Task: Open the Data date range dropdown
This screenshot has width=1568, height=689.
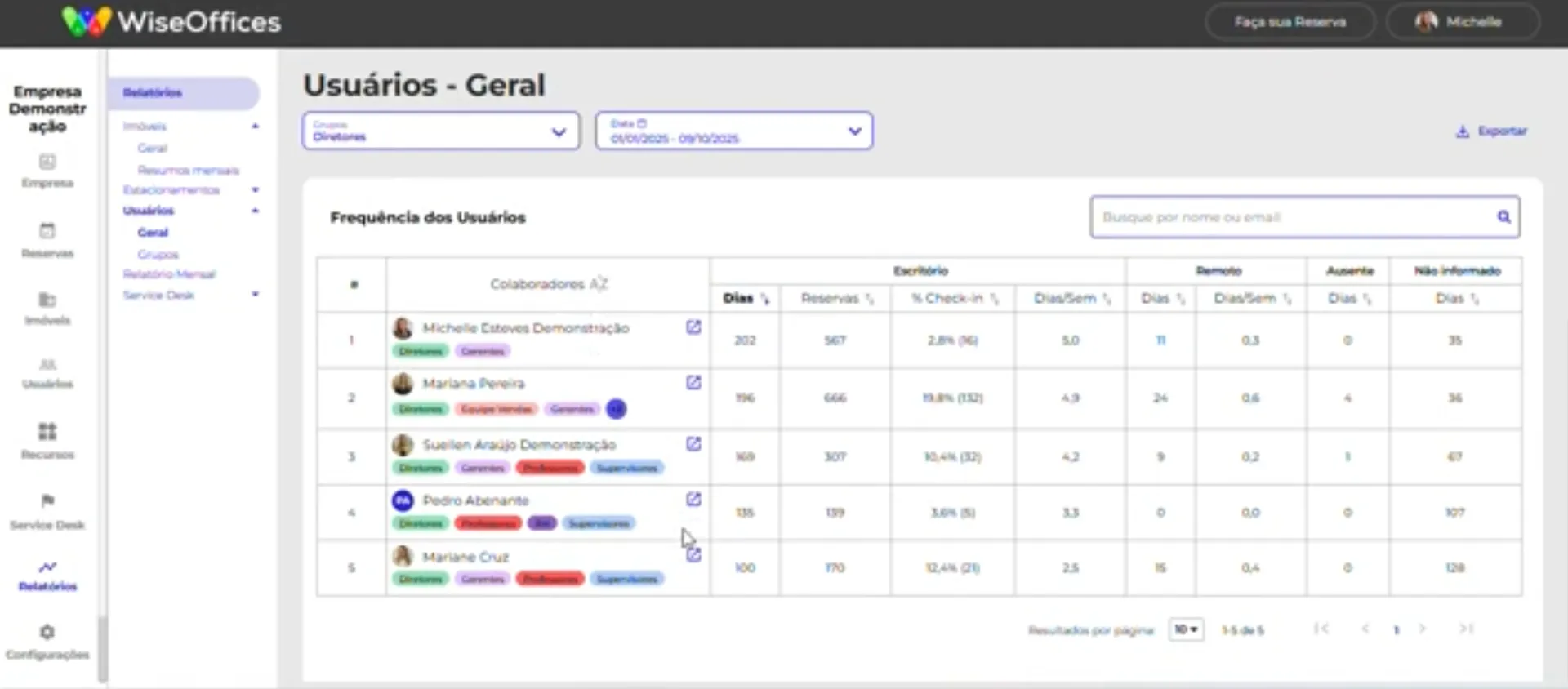Action: 733,131
